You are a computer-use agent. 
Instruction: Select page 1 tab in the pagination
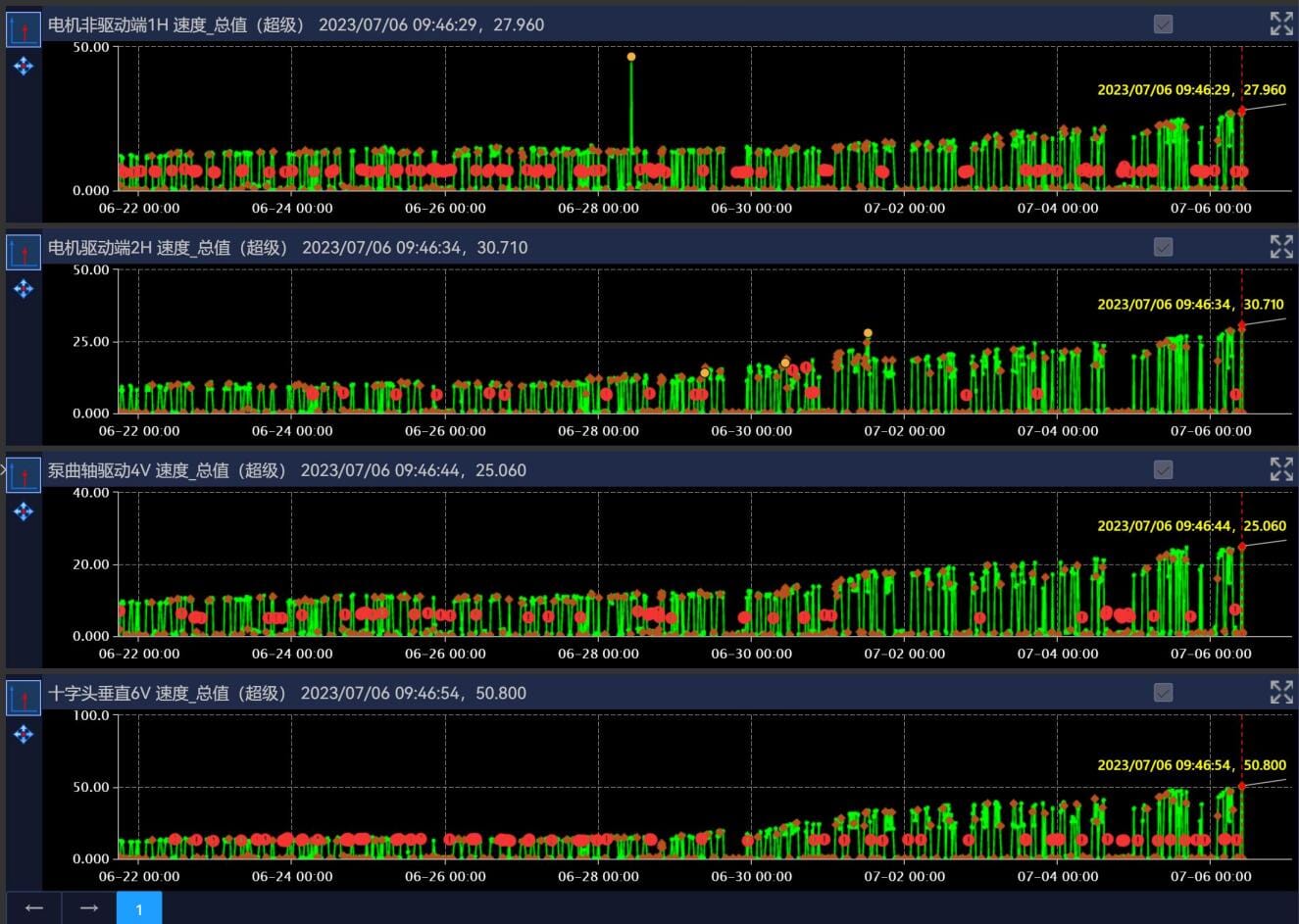coord(139,908)
